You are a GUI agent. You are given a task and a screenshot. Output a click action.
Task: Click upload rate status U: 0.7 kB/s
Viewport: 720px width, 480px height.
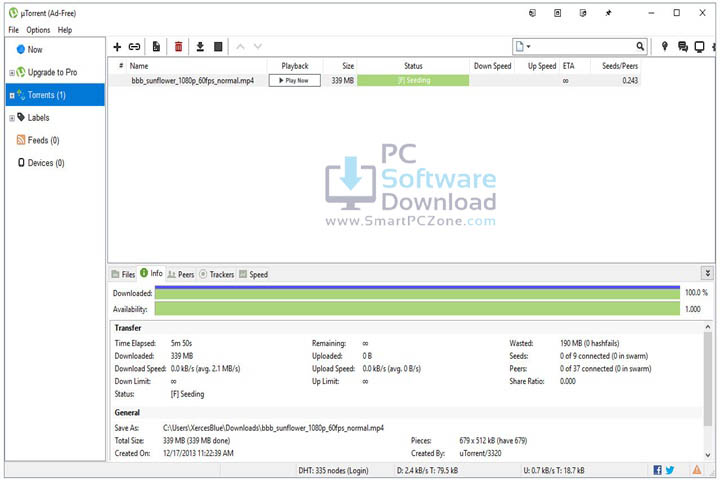(x=554, y=470)
